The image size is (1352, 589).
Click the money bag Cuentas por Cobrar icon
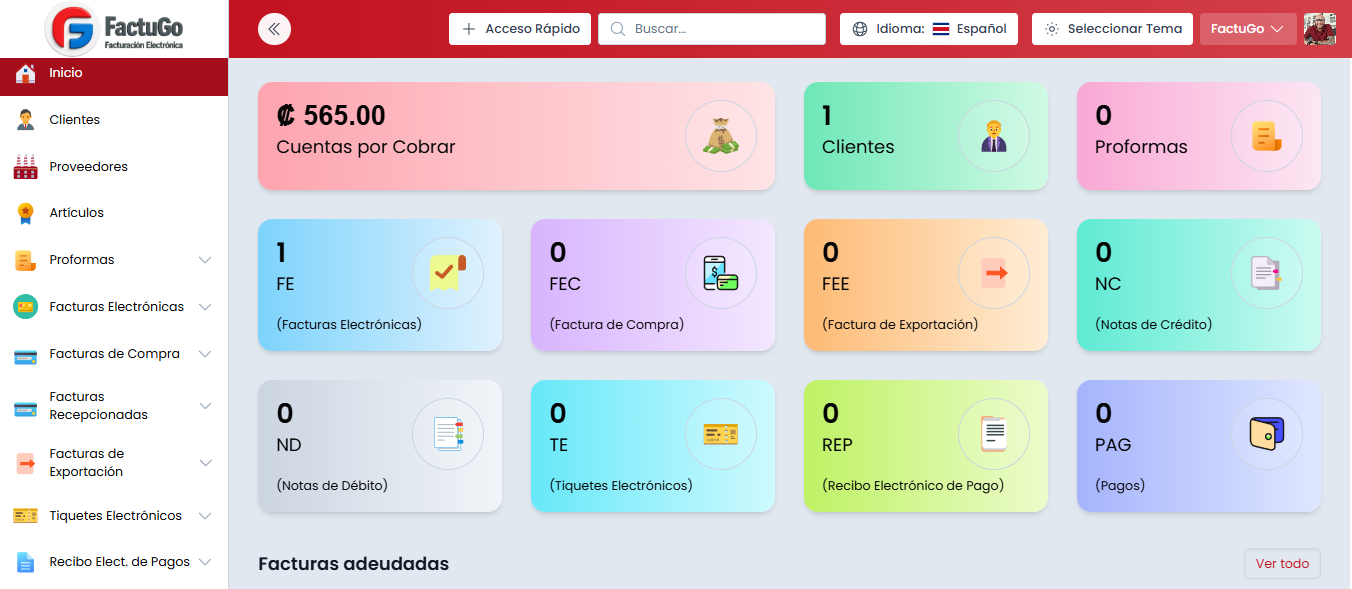720,136
